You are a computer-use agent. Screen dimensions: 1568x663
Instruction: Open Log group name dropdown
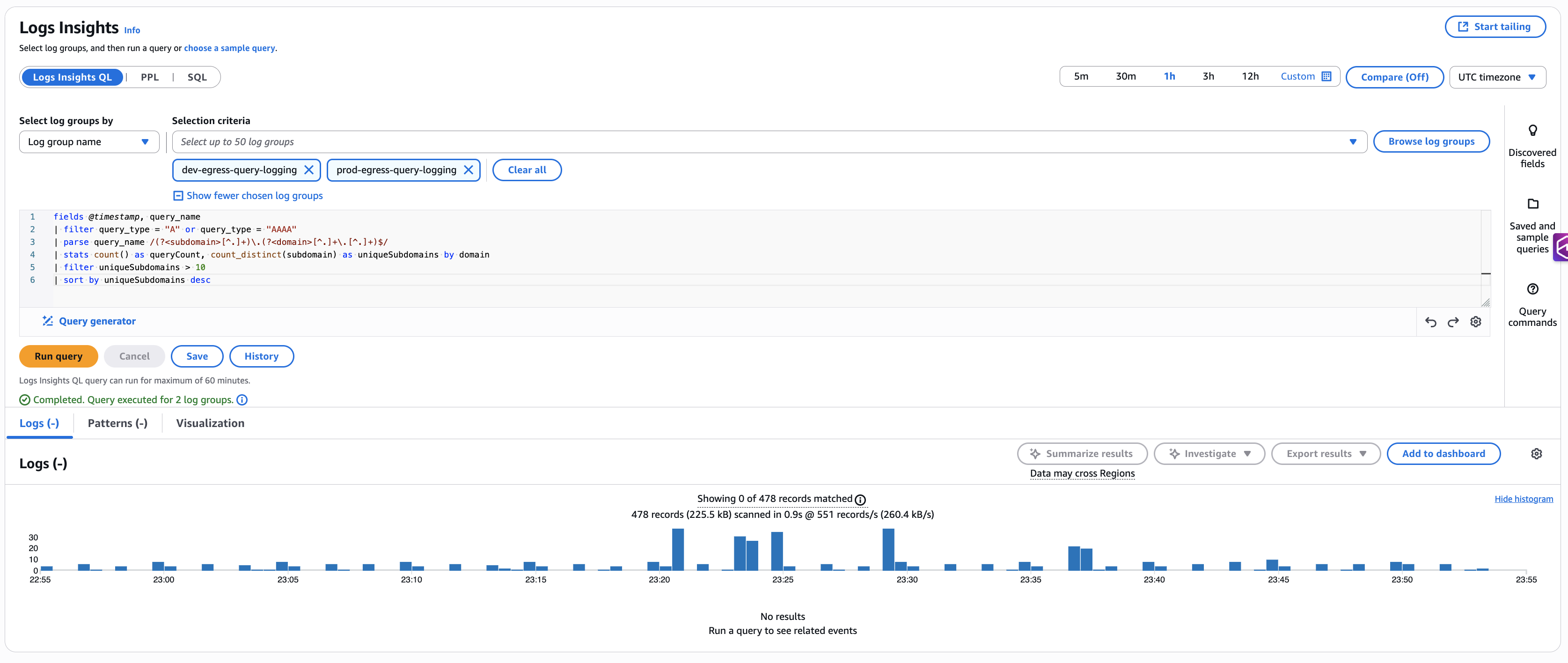[89, 142]
